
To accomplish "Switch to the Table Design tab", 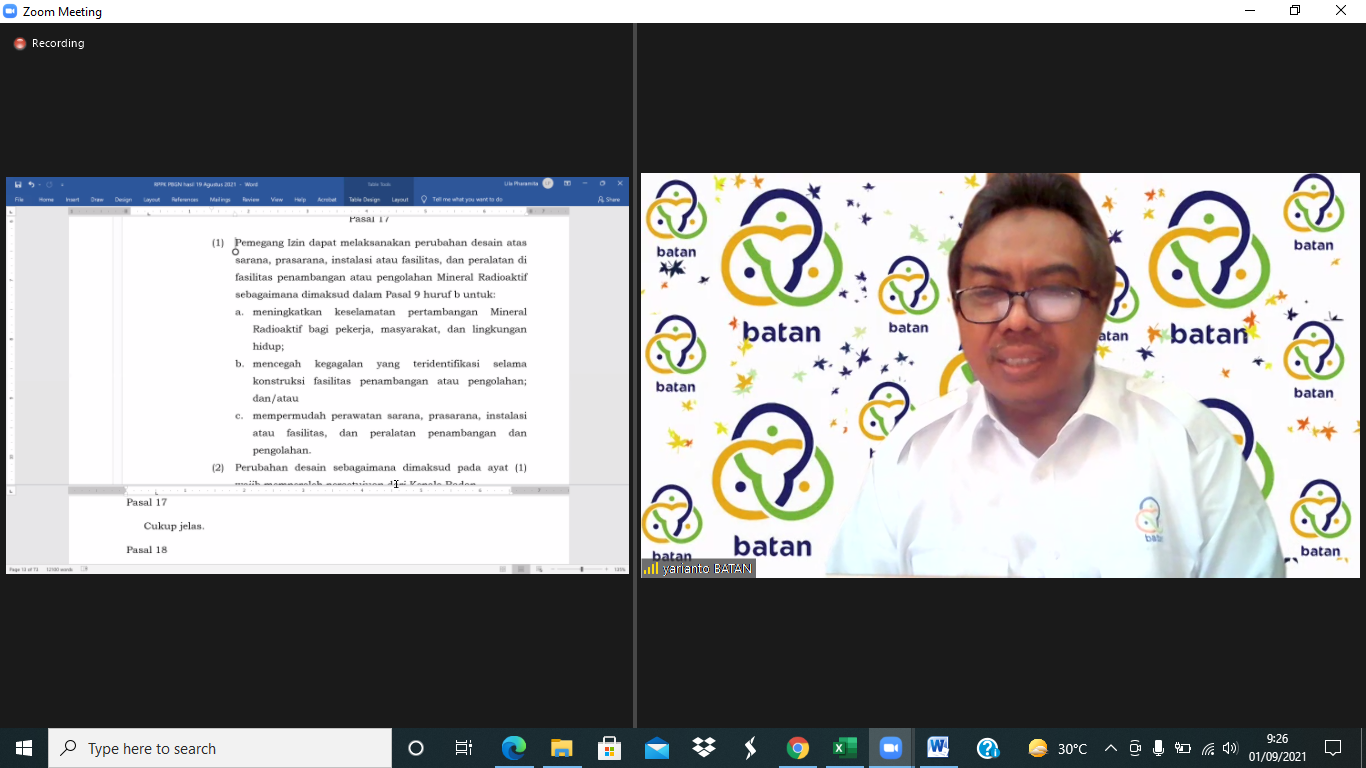I will tap(364, 199).
